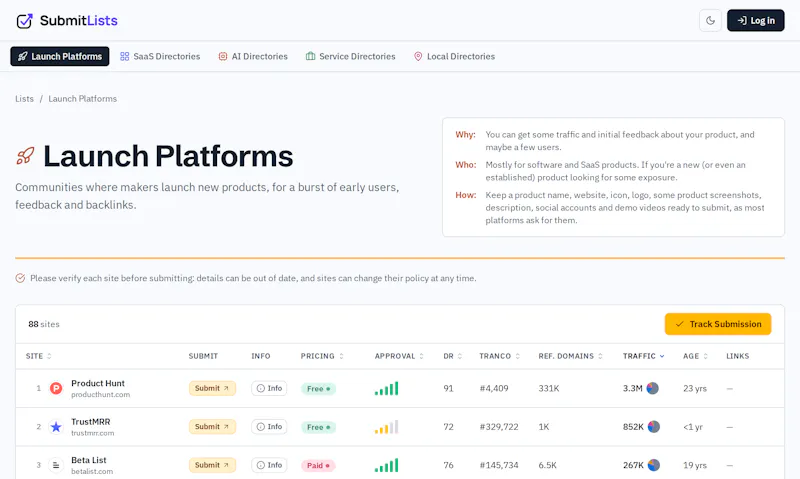Viewport: 800px width, 479px height.
Task: Click the Beta List site name
Action: 89,460
